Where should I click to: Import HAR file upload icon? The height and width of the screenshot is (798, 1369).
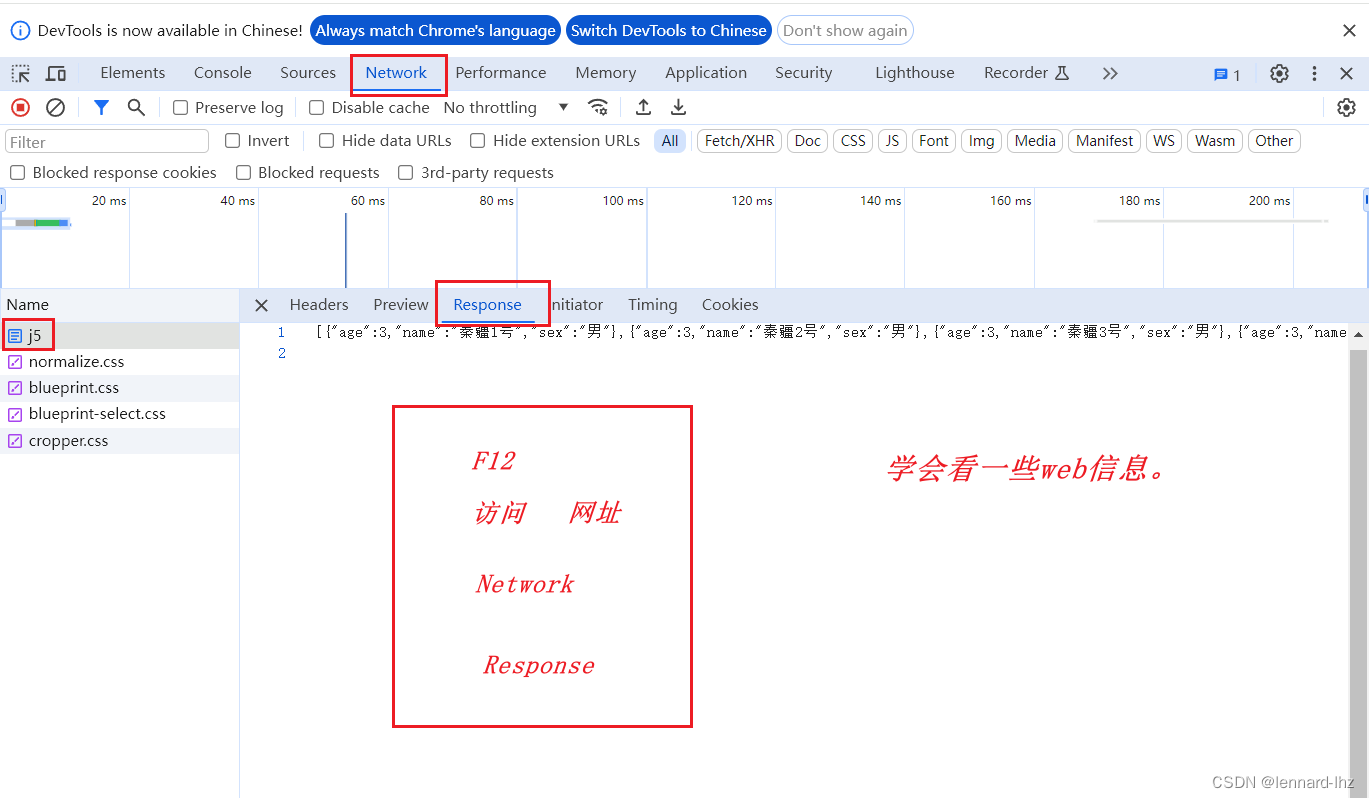click(644, 107)
